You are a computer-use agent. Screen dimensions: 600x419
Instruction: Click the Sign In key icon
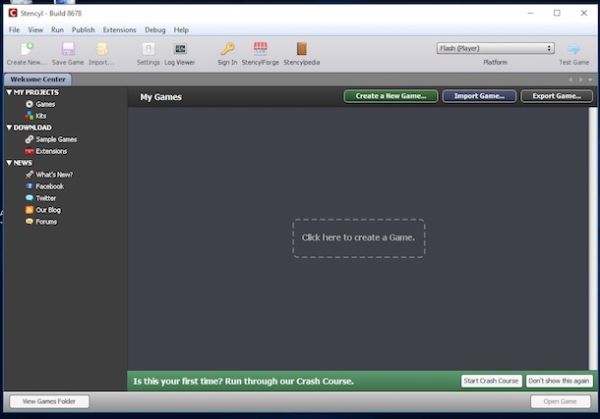(x=227, y=49)
